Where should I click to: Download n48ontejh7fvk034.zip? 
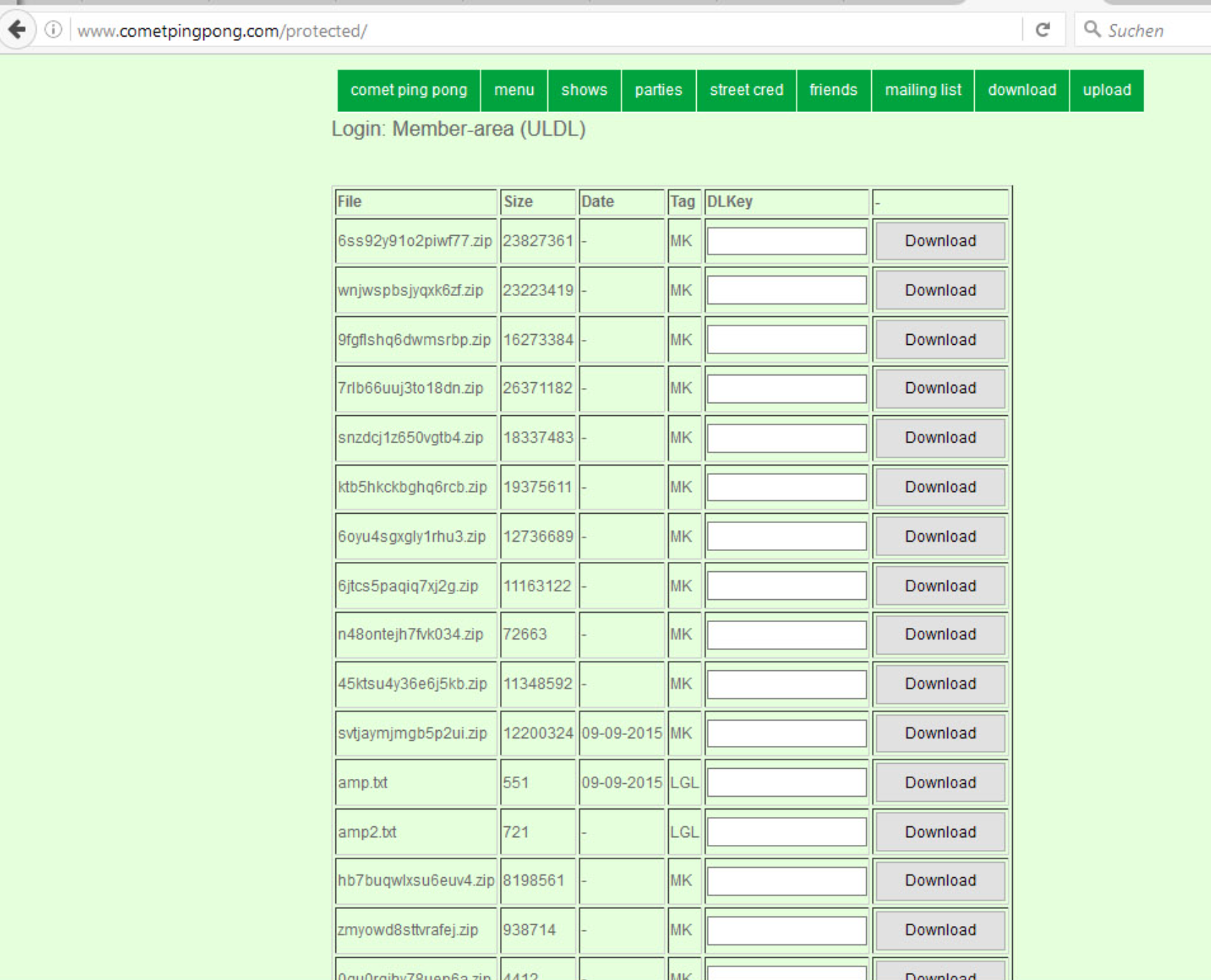[940, 634]
